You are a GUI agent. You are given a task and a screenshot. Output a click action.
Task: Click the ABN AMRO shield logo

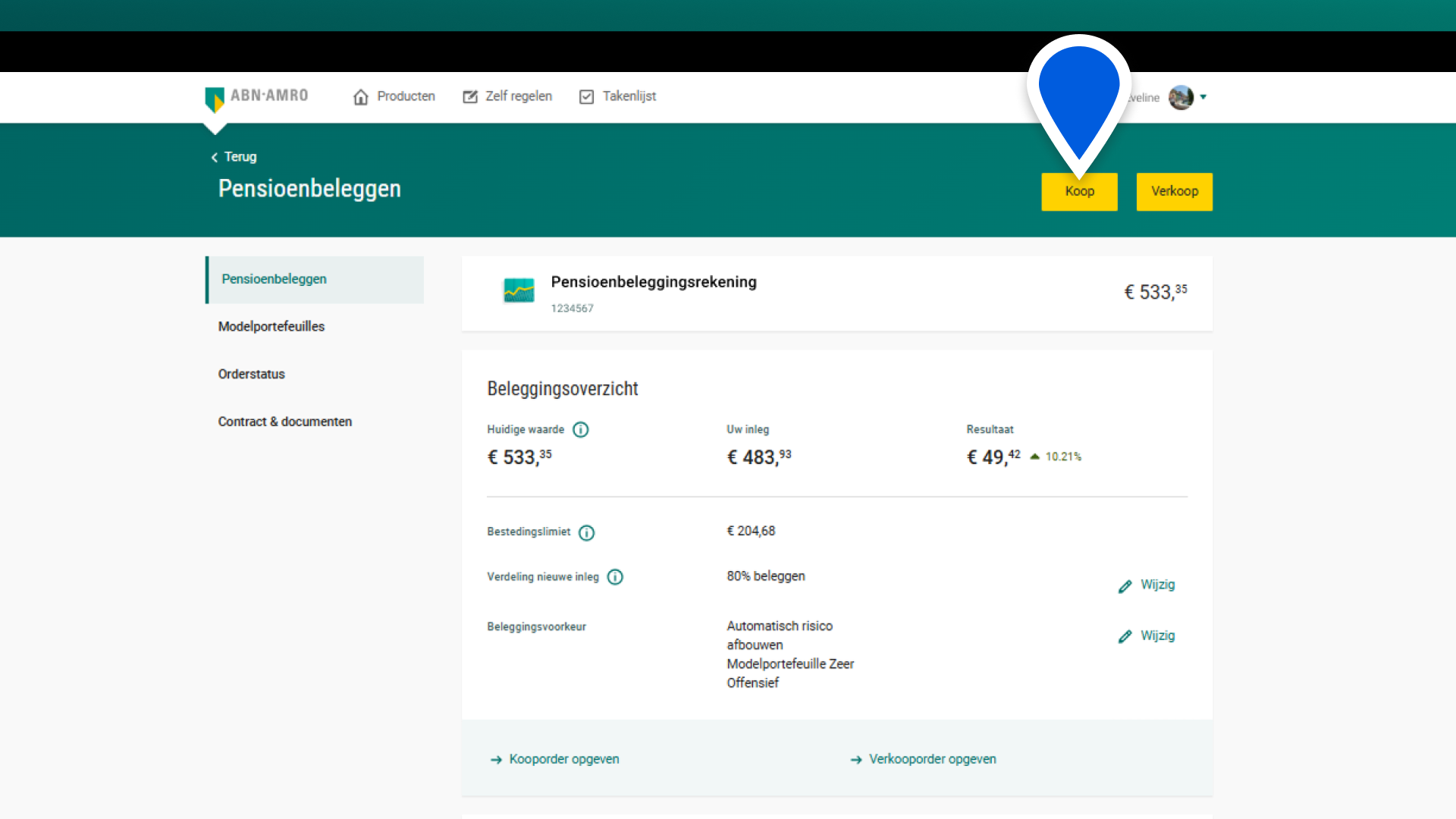(215, 99)
